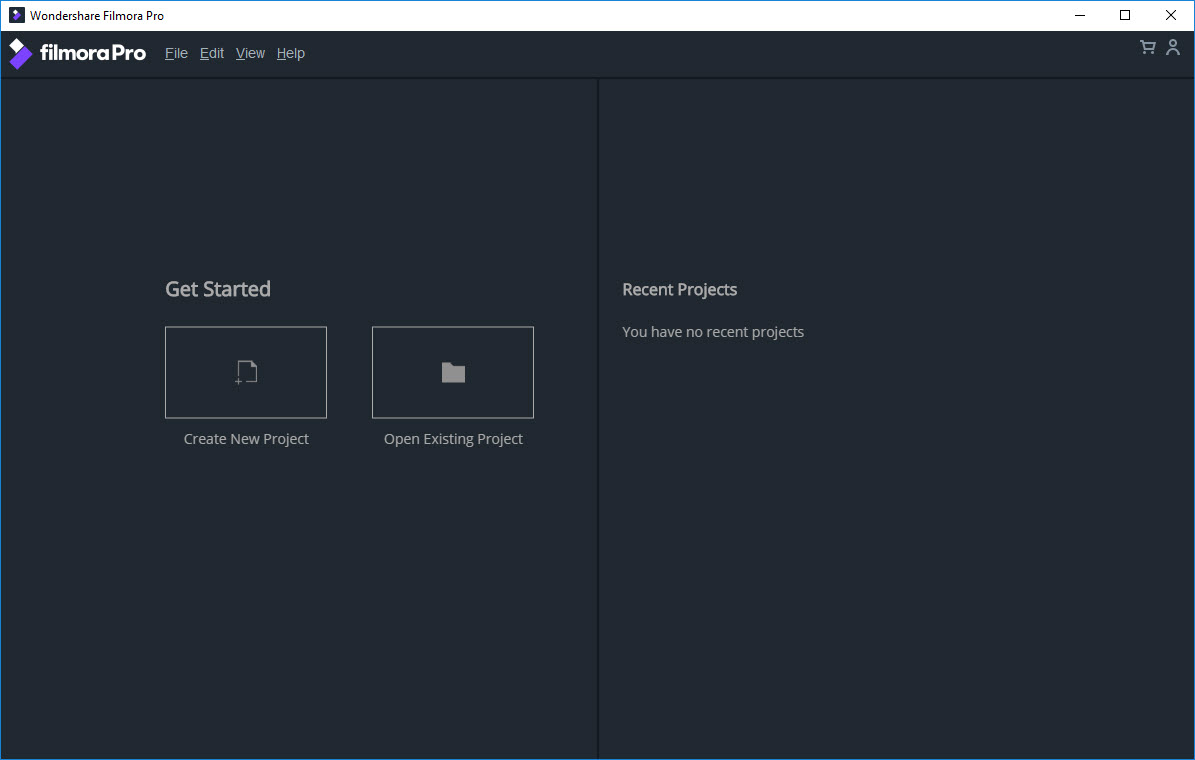
Task: Open the Edit menu
Action: pos(211,53)
